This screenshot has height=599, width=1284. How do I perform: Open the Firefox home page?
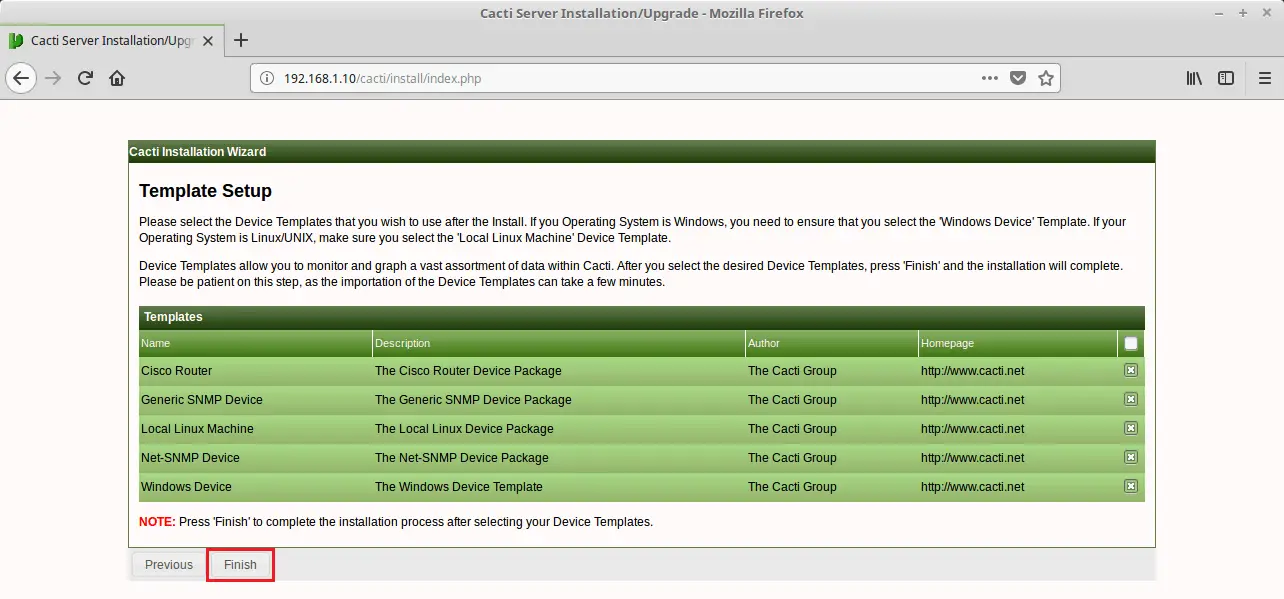(117, 78)
